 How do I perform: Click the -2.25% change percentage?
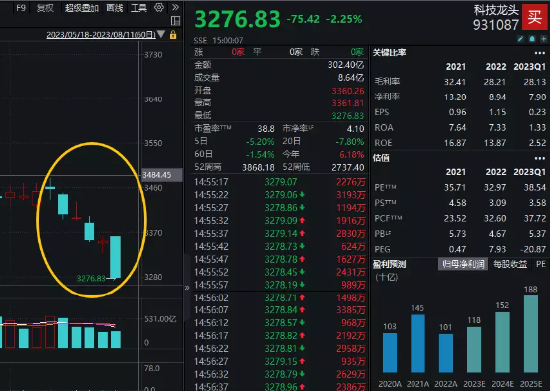coord(344,19)
